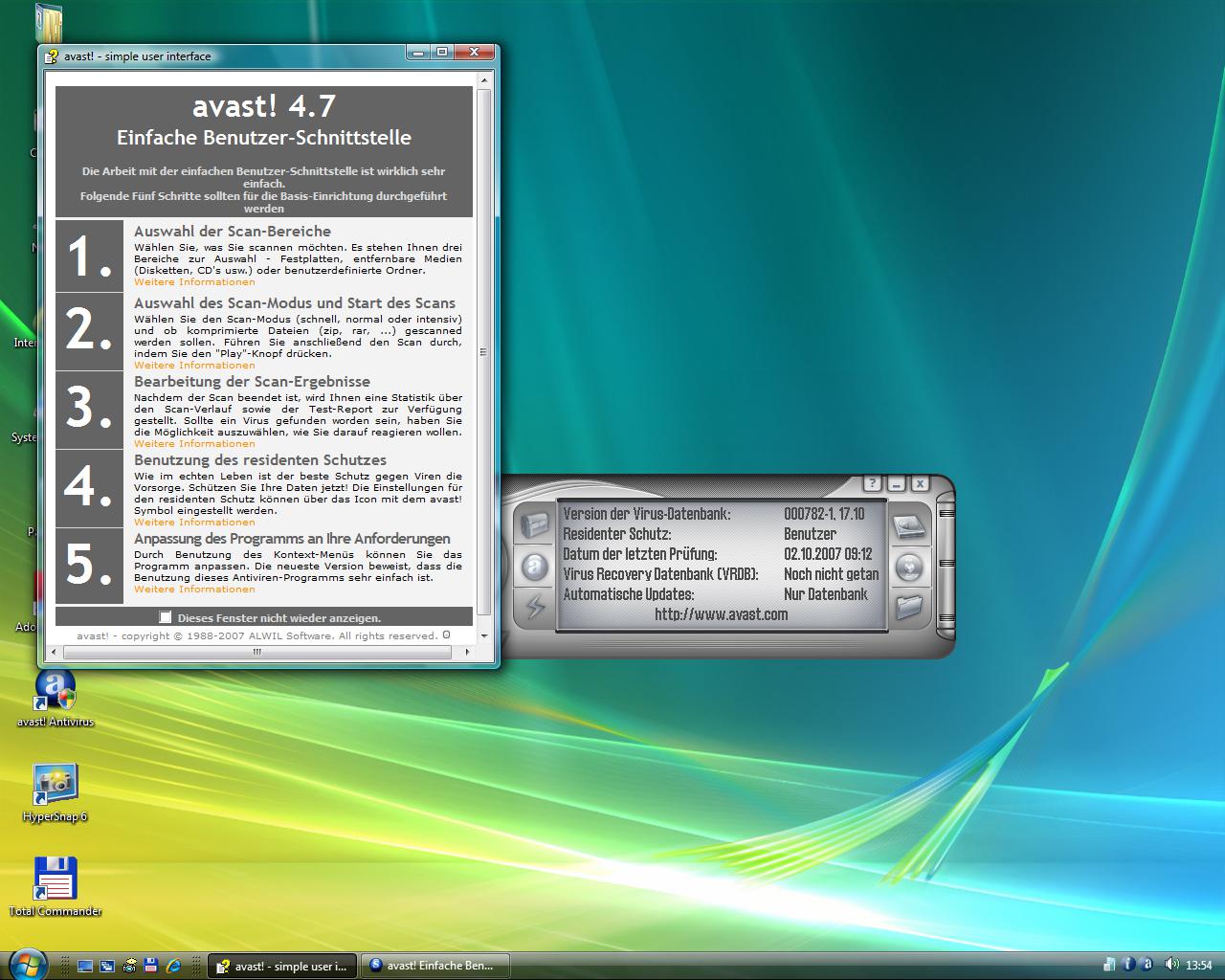This screenshot has height=980, width=1225.
Task: Open 'Weitere Informationen' under Anpassung des Programms
Action: click(194, 590)
